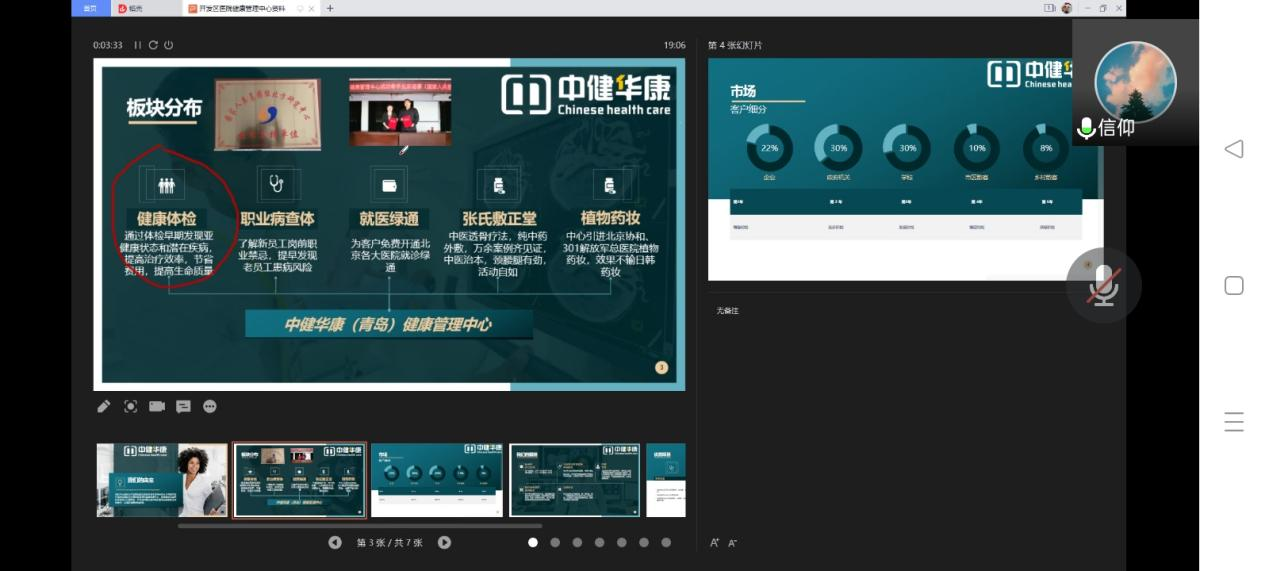1269x571 pixels.
Task: Jump to the last page indicator dot
Action: point(666,542)
